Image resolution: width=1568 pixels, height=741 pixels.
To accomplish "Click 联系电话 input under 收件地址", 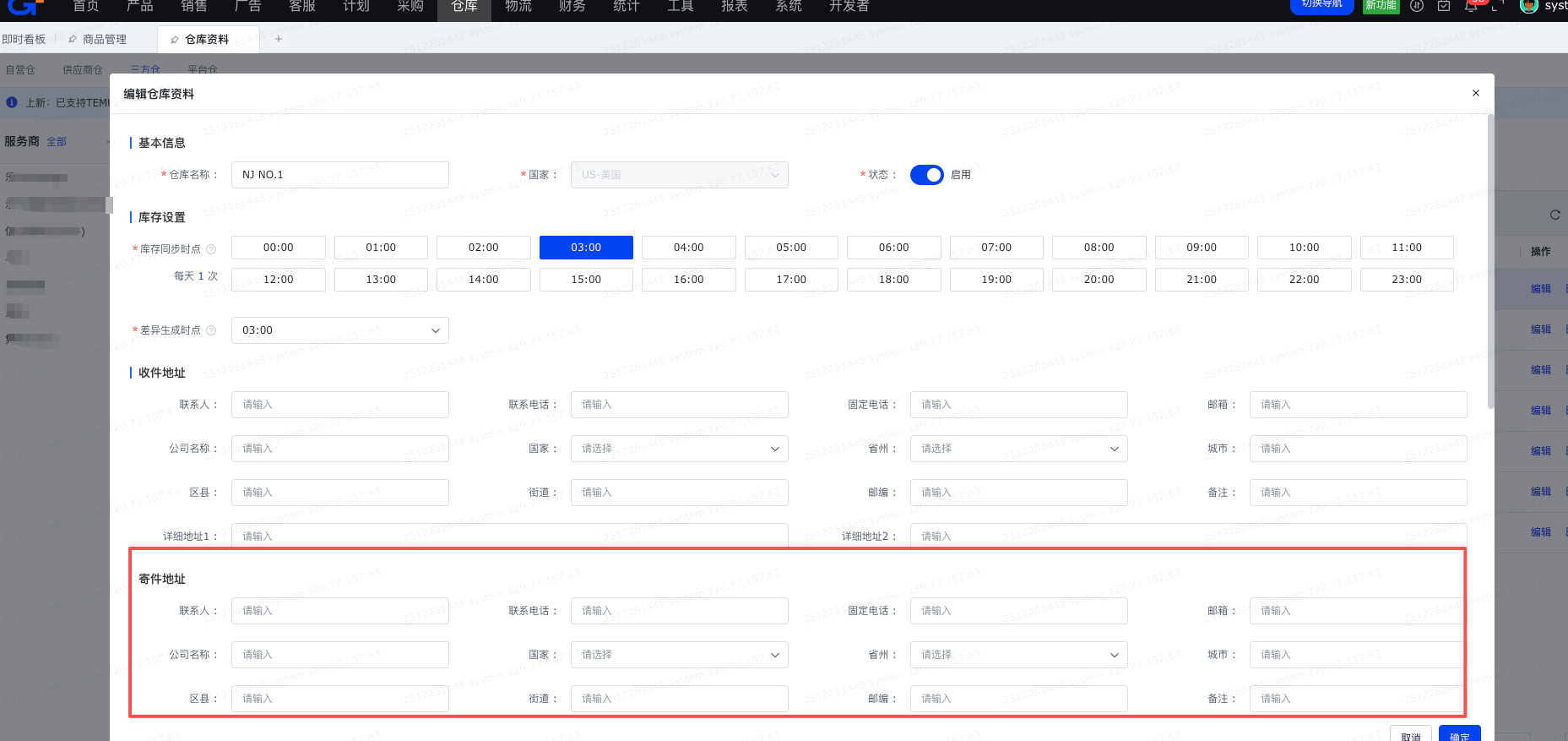I will pos(680,405).
